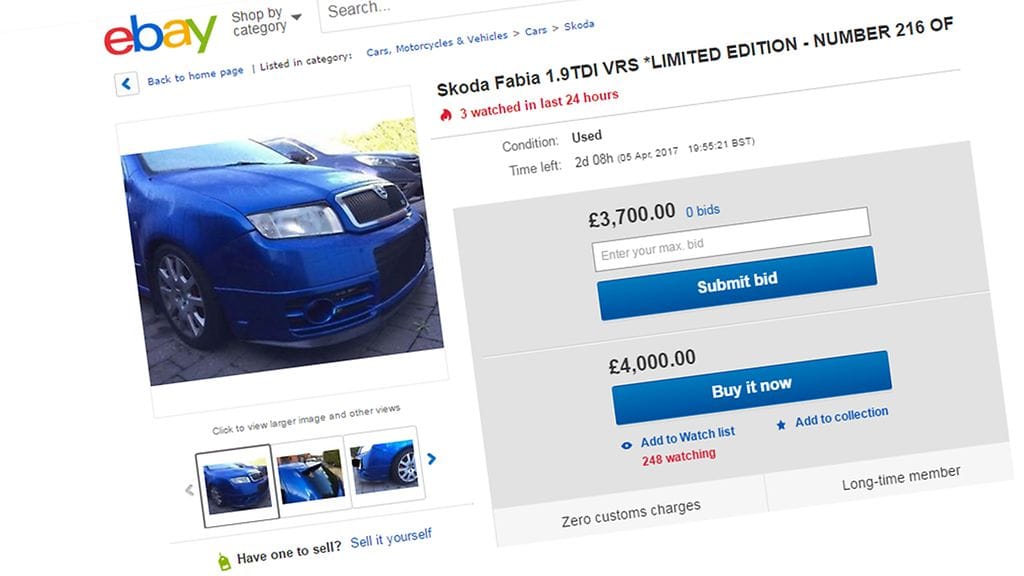Show next thumbnails with right arrow
This screenshot has width=1024, height=576.
tap(432, 459)
